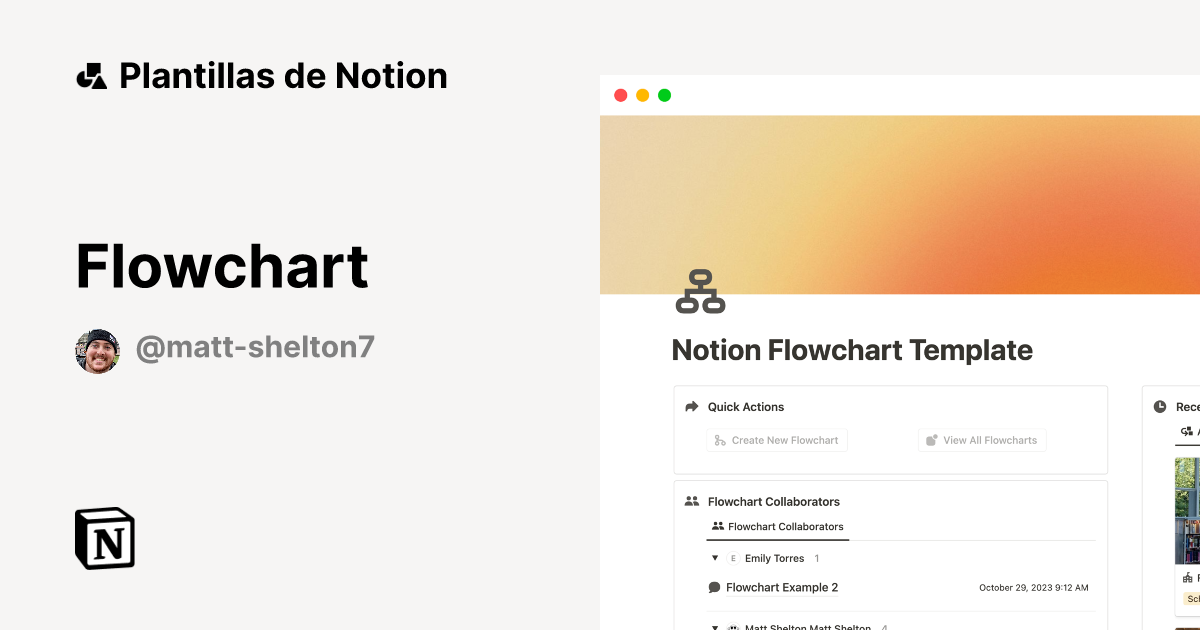The width and height of the screenshot is (1200, 630).
Task: Click the Notion cube logo at bottom left
Action: click(104, 538)
